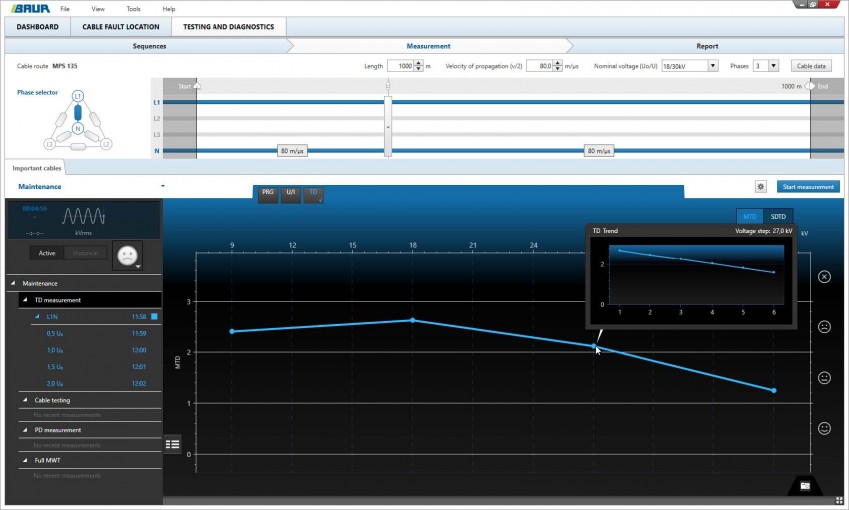Switch to Historical measurements view

[x=85, y=253]
